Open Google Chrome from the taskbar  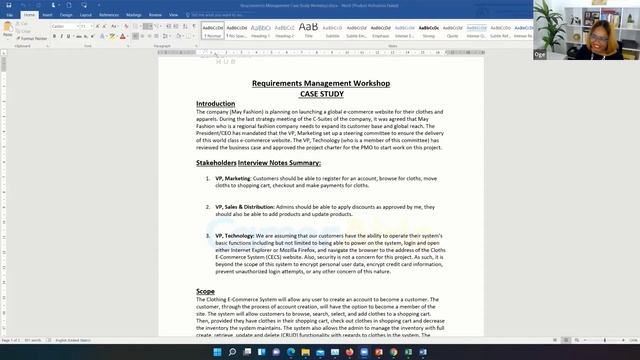(393, 352)
